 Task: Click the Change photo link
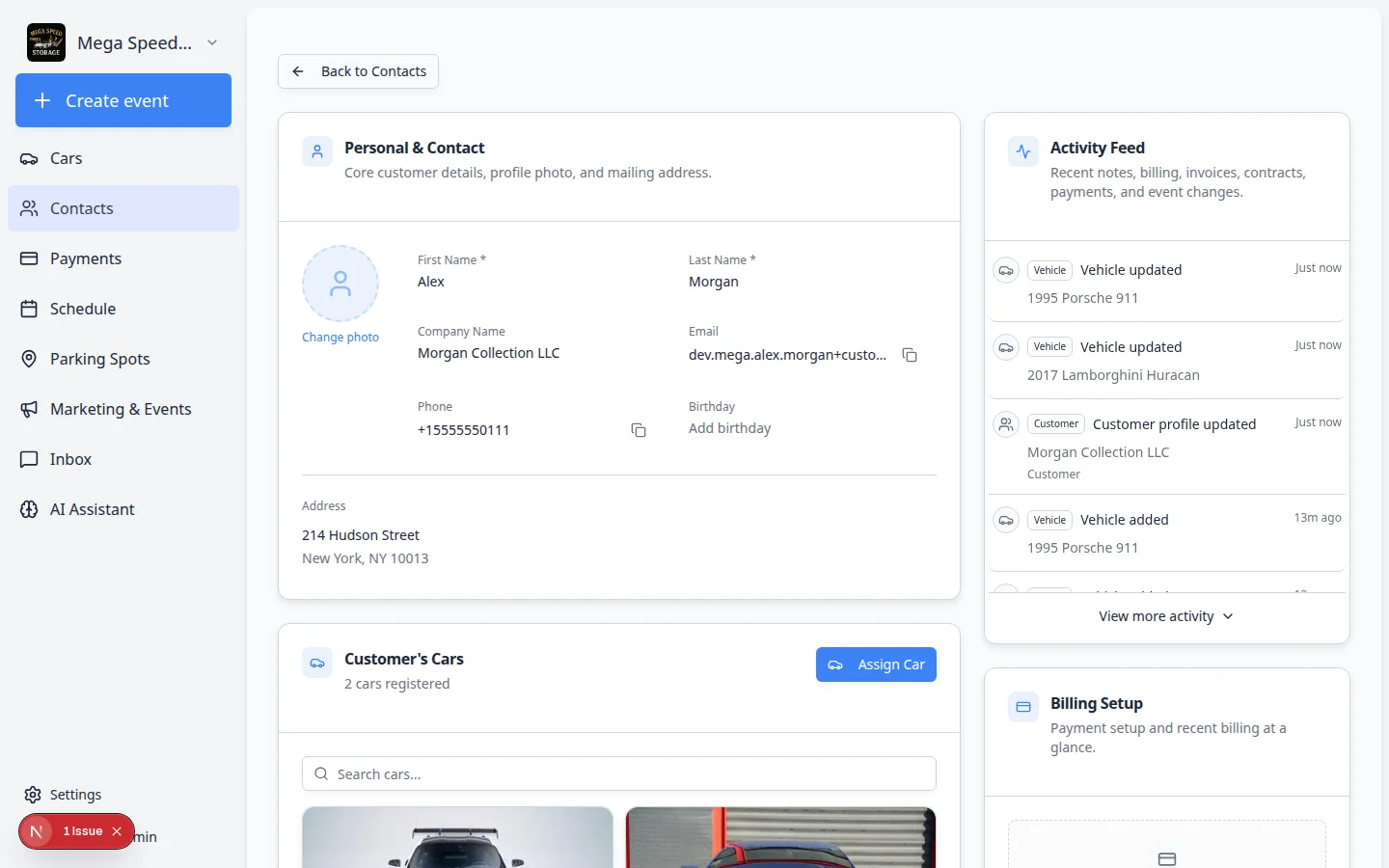click(x=340, y=338)
